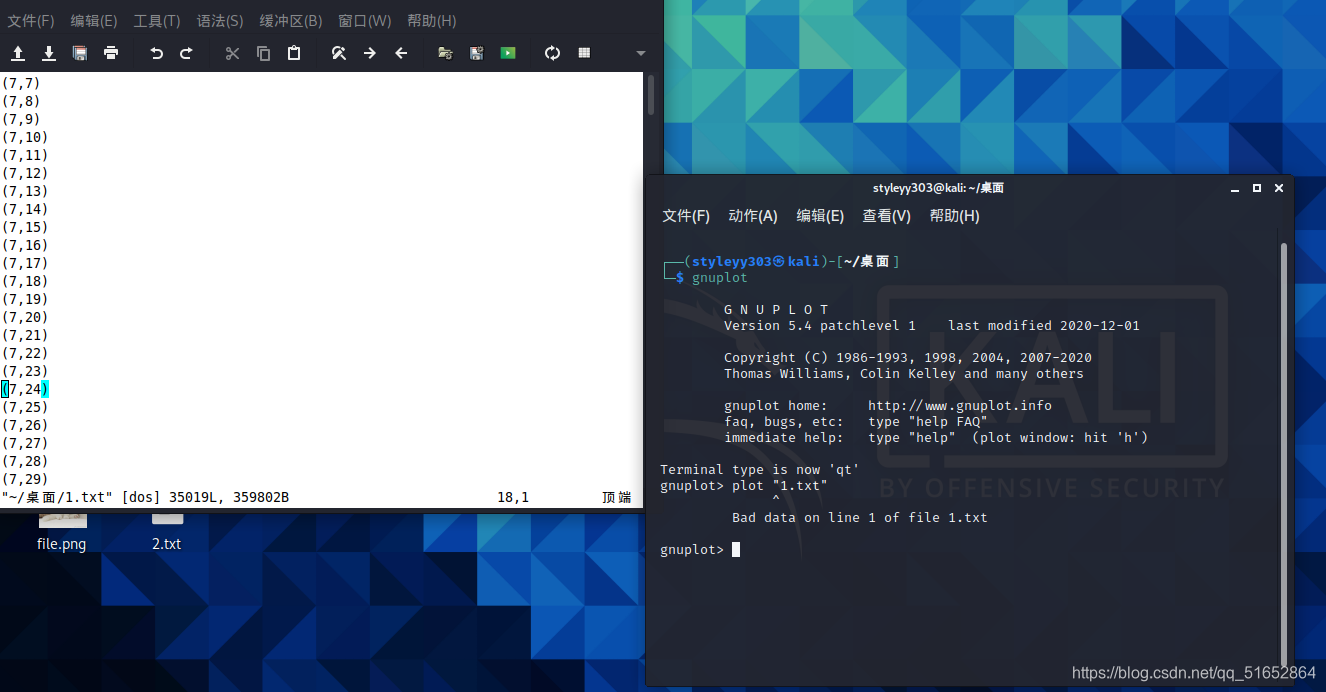This screenshot has height=692, width=1326.
Task: Click Terminal type is now 'qt' line
Action: click(760, 469)
